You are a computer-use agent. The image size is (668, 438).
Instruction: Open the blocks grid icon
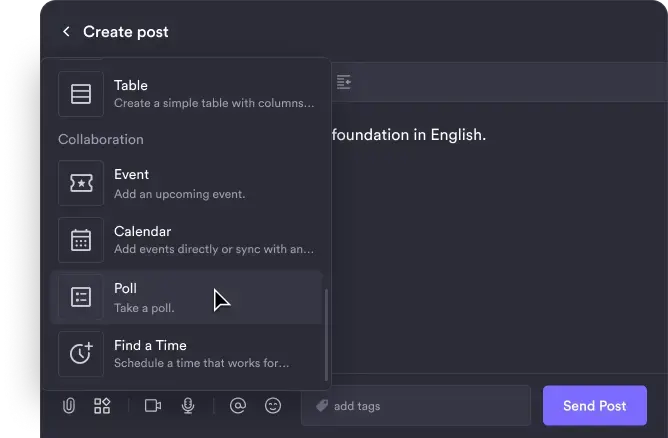pos(102,406)
